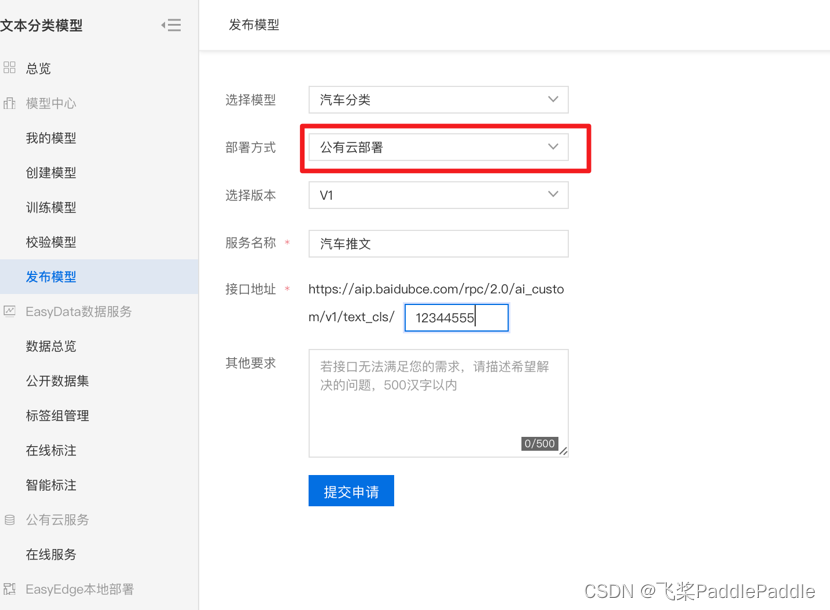The height and width of the screenshot is (610, 830).
Task: Click inside the 其他要求 text area
Action: click(x=438, y=400)
